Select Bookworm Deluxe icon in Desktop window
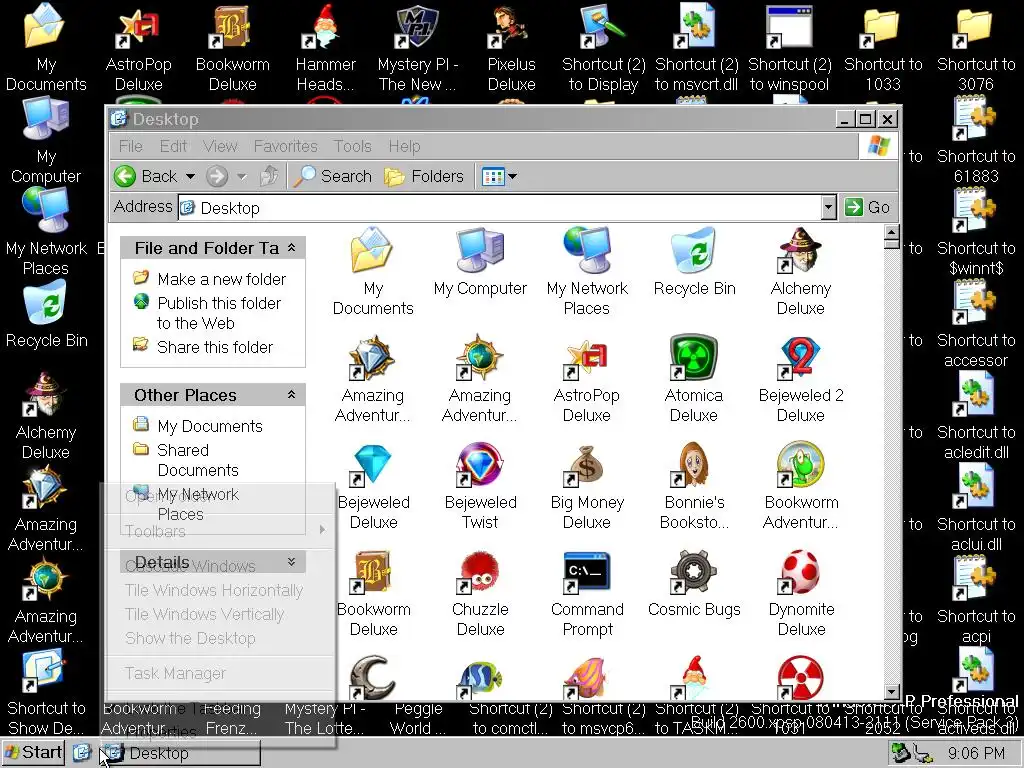Screen dimensions: 1024x768 pos(373,592)
